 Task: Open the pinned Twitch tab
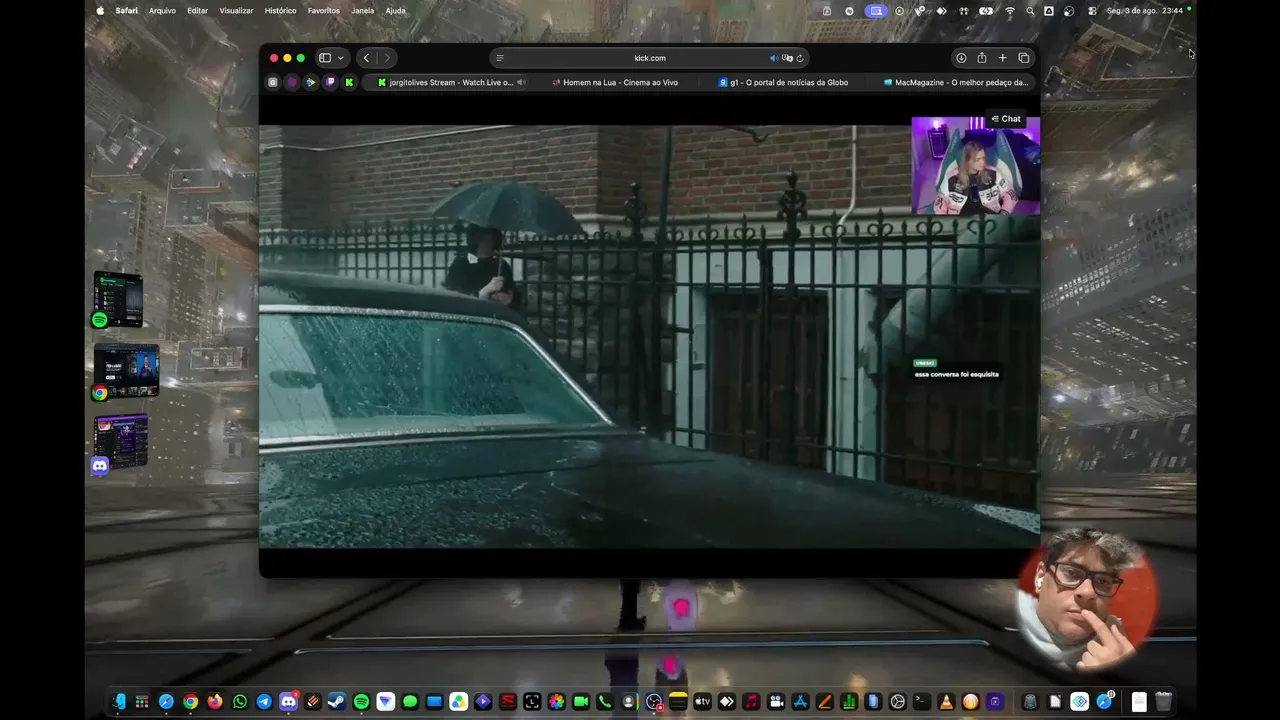click(x=330, y=82)
